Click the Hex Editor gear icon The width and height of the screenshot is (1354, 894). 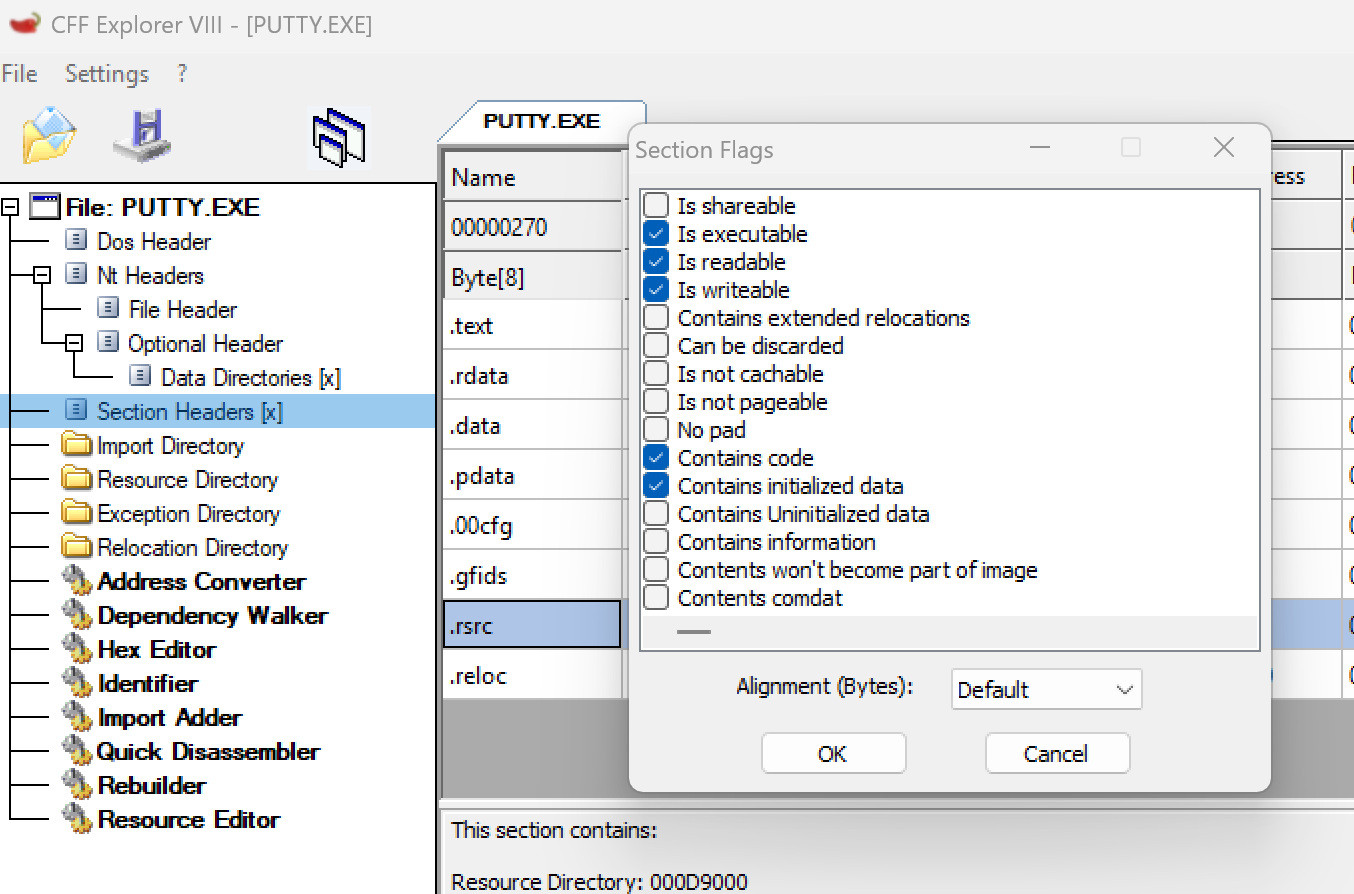[x=77, y=649]
